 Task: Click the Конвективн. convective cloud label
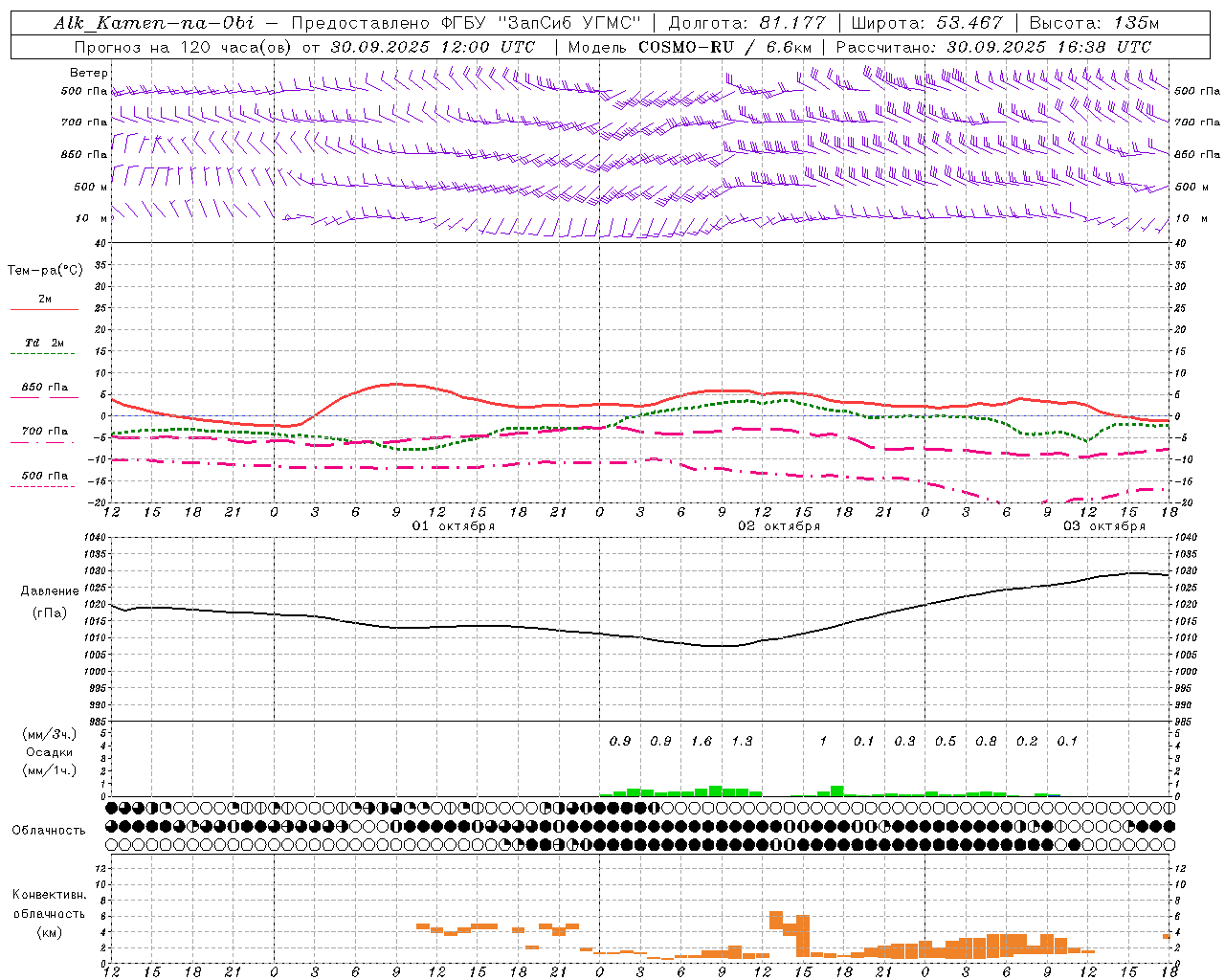coord(49,895)
